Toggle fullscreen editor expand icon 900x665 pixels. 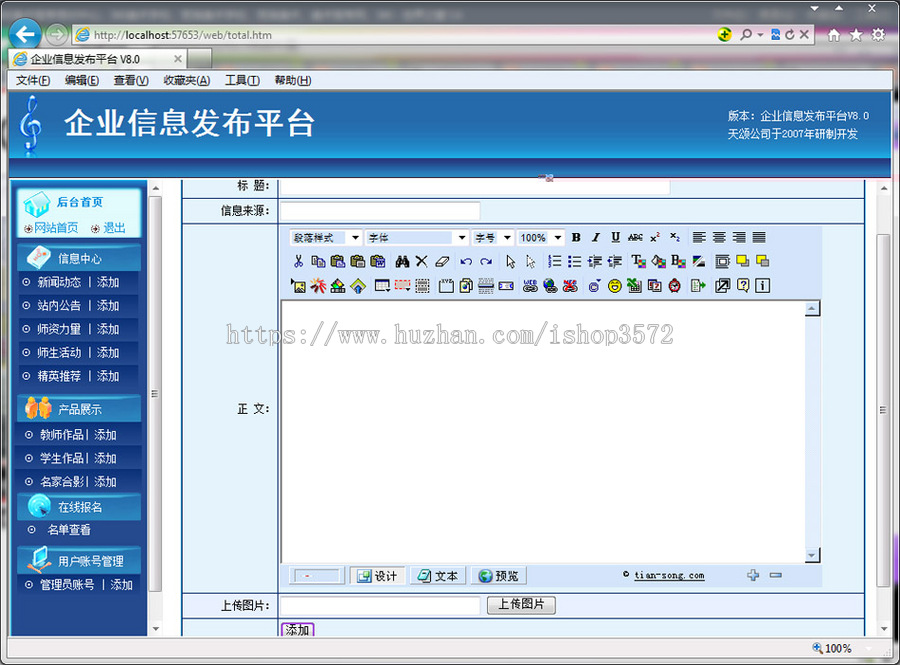point(723,285)
